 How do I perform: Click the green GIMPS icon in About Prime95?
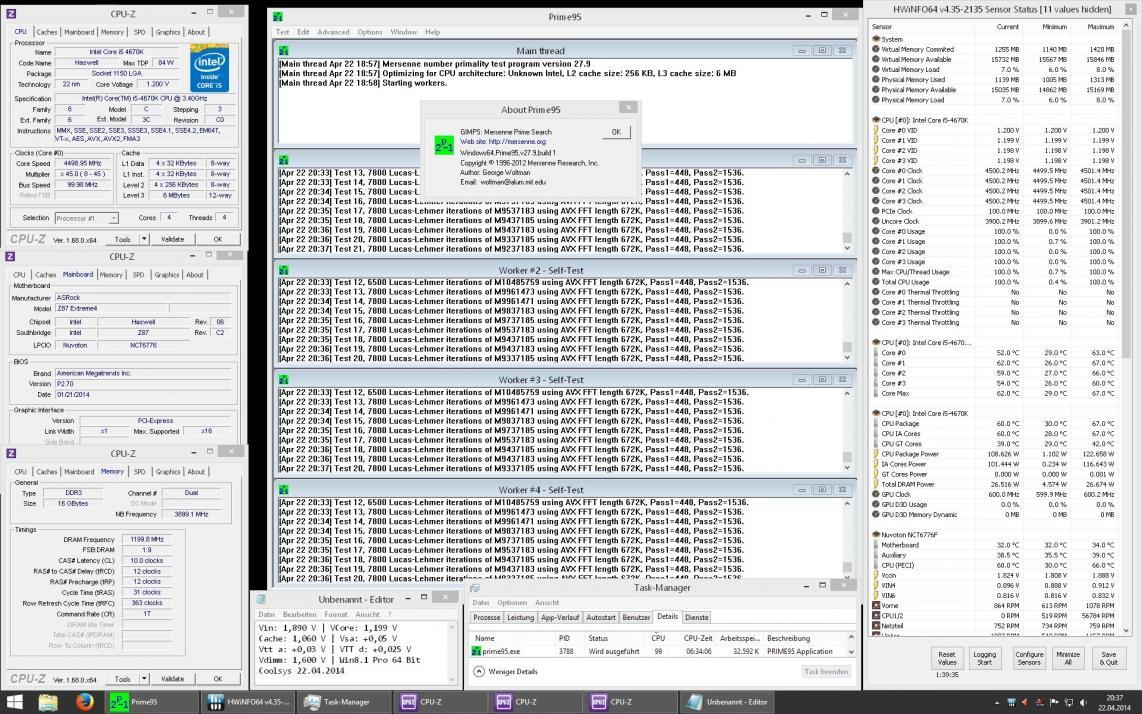point(444,145)
